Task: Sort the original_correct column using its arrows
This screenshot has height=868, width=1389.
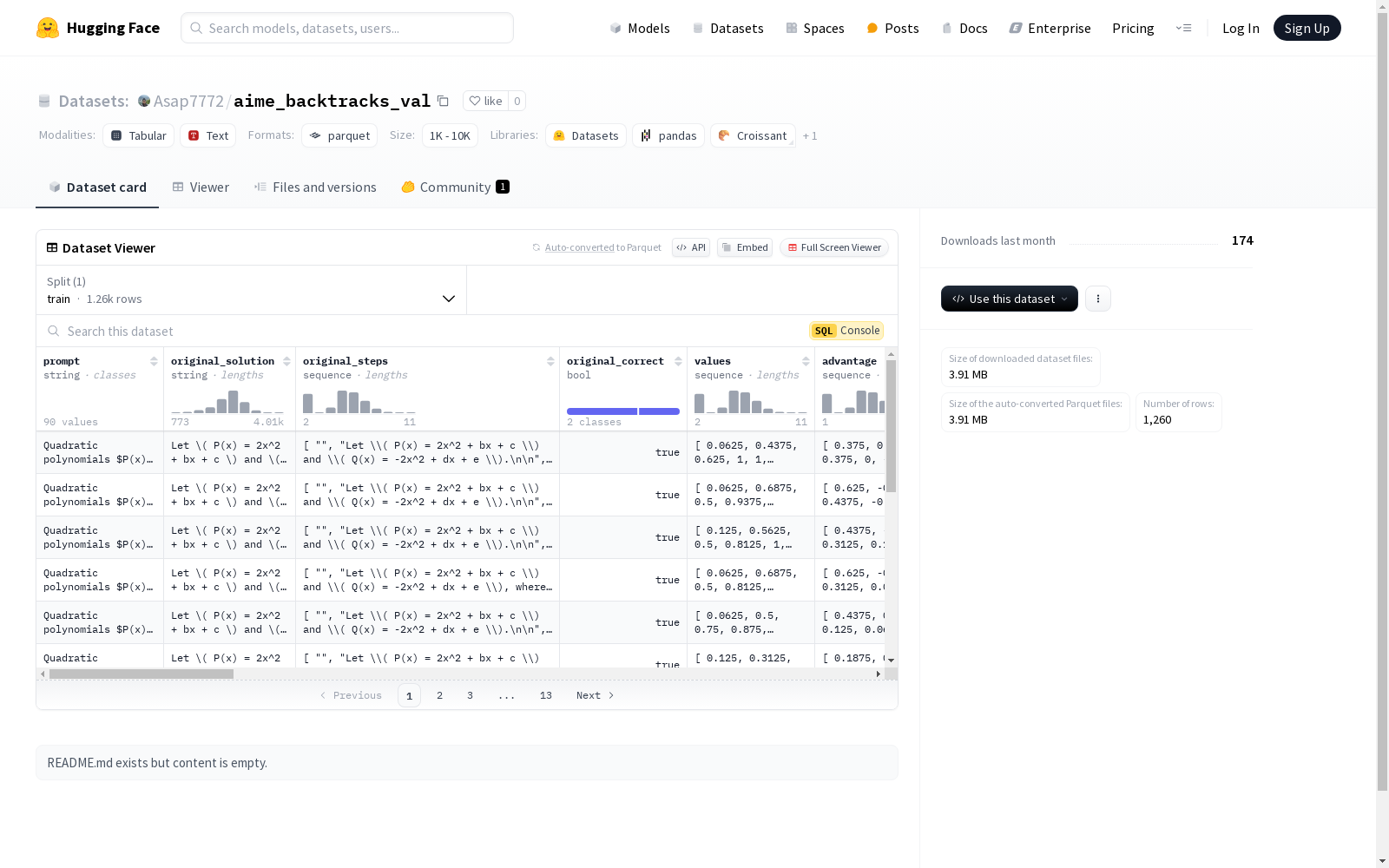Action: [x=678, y=361]
